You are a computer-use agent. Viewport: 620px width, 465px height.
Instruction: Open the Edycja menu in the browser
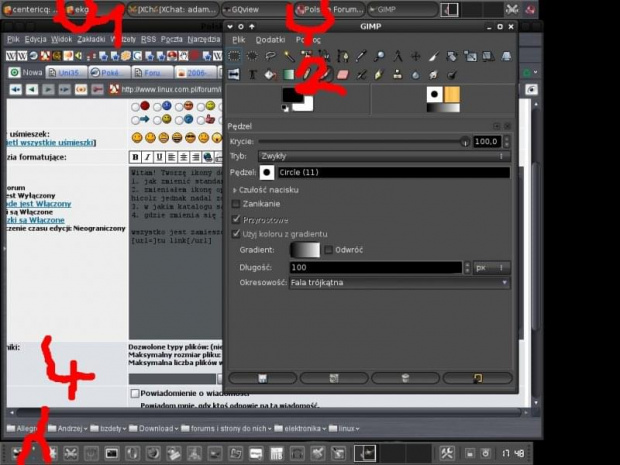point(36,39)
